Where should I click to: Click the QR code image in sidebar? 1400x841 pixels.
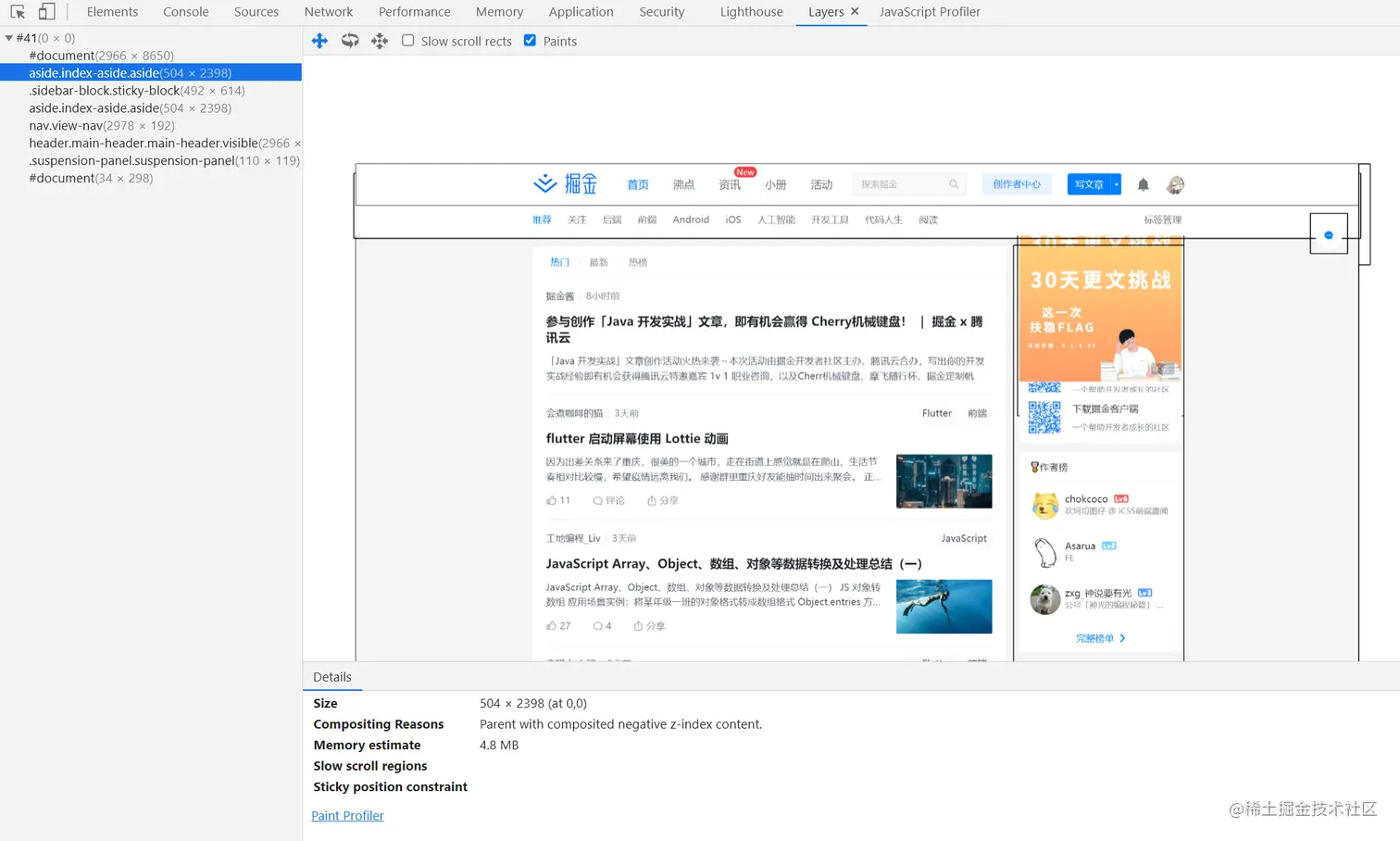pos(1044,418)
